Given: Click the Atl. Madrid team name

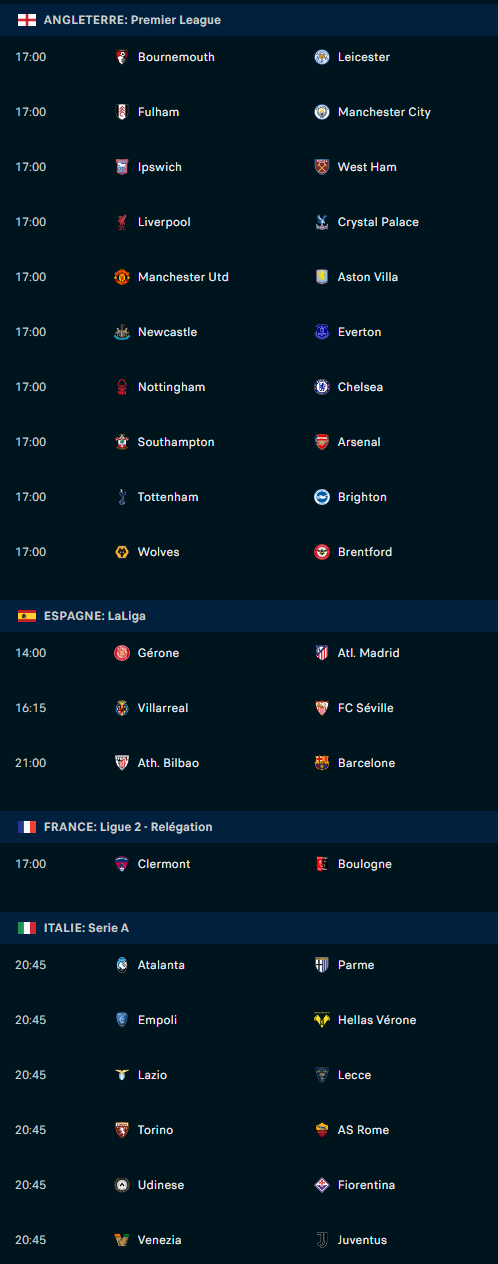Looking at the screenshot, I should (368, 653).
